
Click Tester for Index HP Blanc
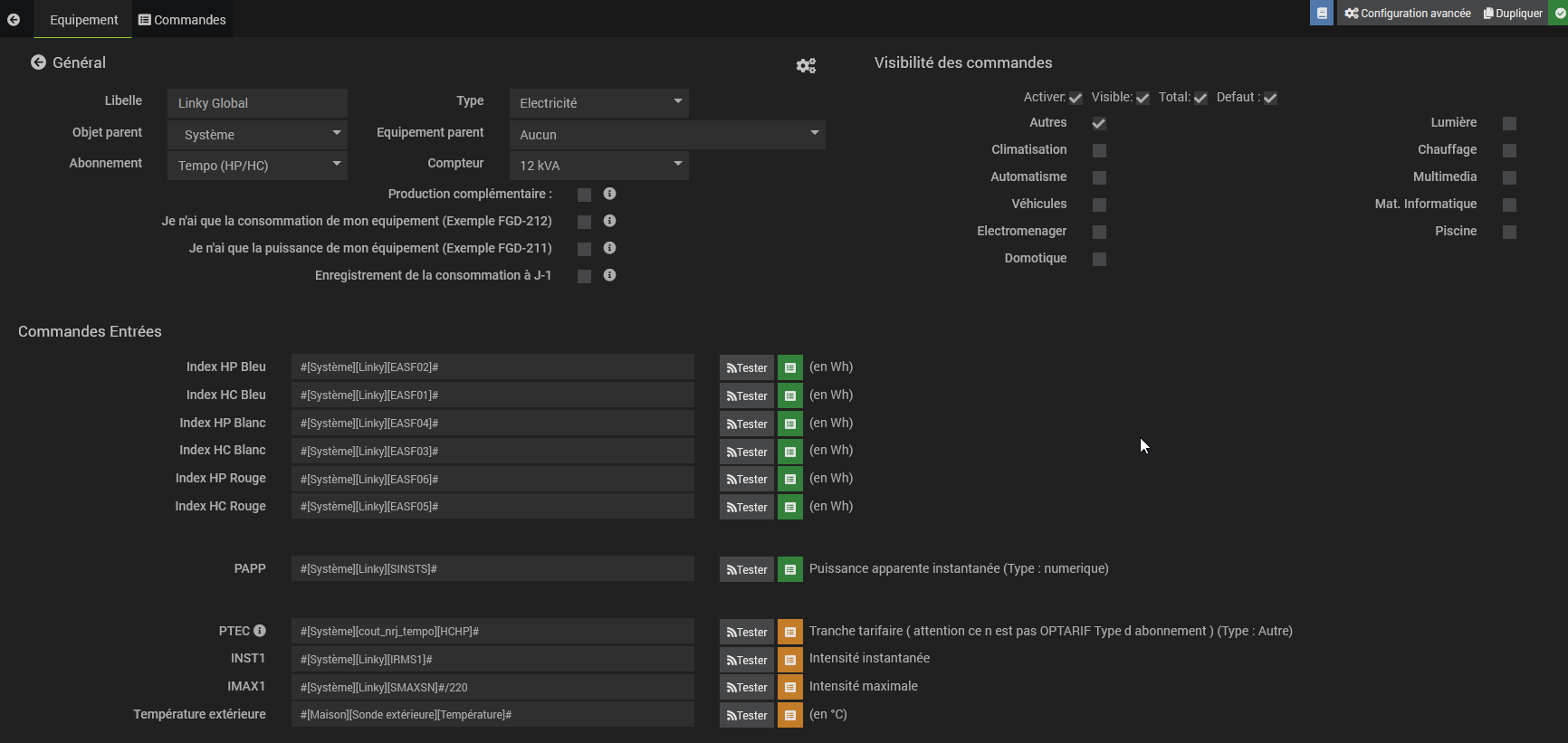pos(747,424)
